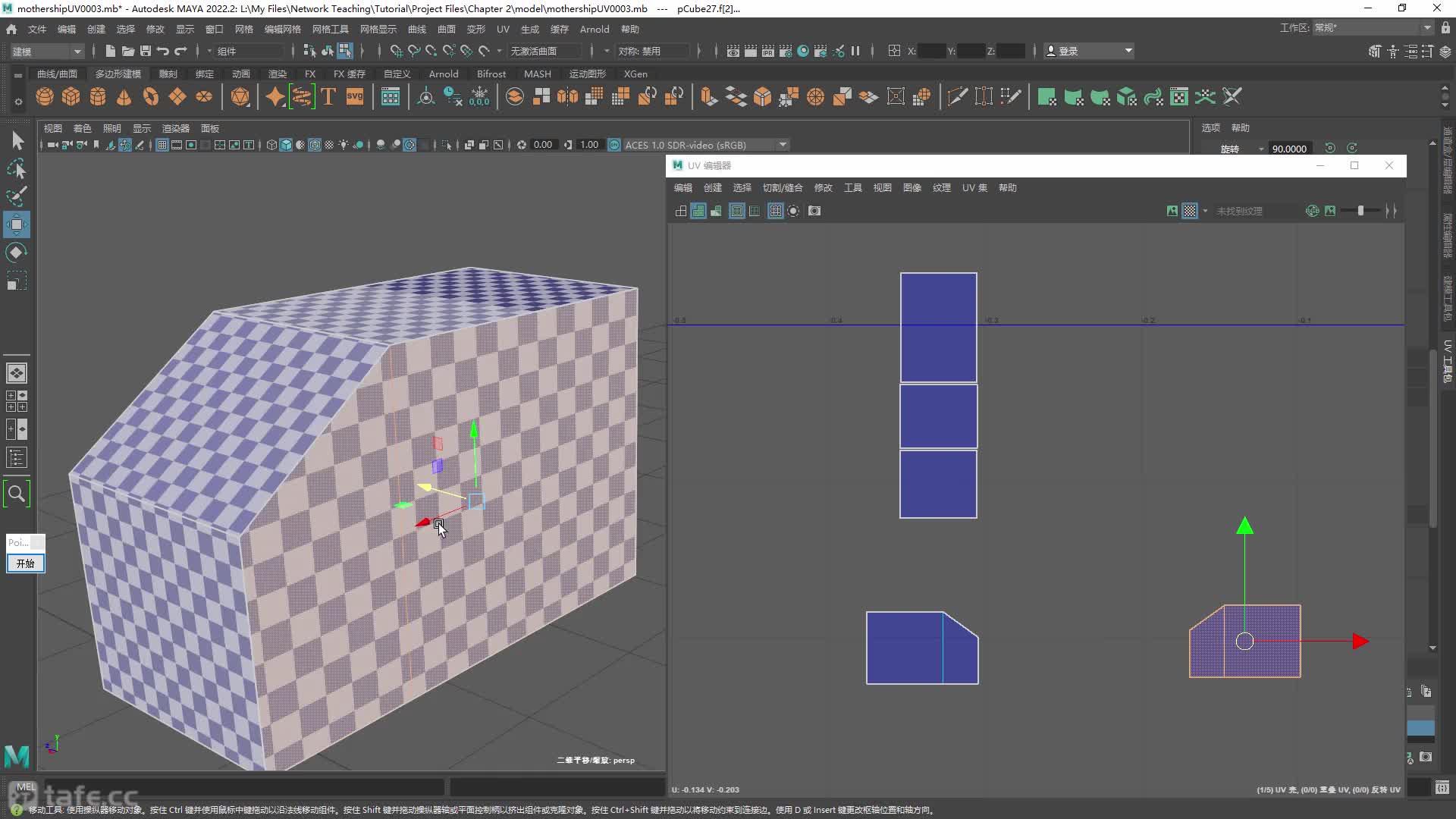This screenshot has width=1456, height=819.
Task: Toggle the UV editor wireframe display icon
Action: pyautogui.click(x=681, y=211)
